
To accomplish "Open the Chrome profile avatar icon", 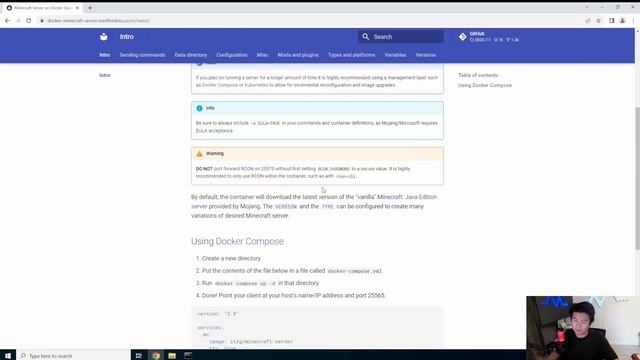I will coord(622,20).
